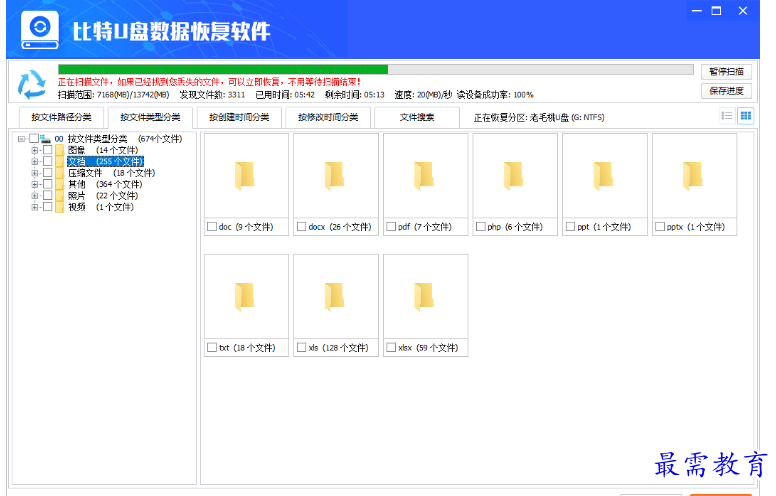Viewport: 776px width, 496px height.
Task: Open the xlsx folder icon
Action: pyautogui.click(x=424, y=297)
